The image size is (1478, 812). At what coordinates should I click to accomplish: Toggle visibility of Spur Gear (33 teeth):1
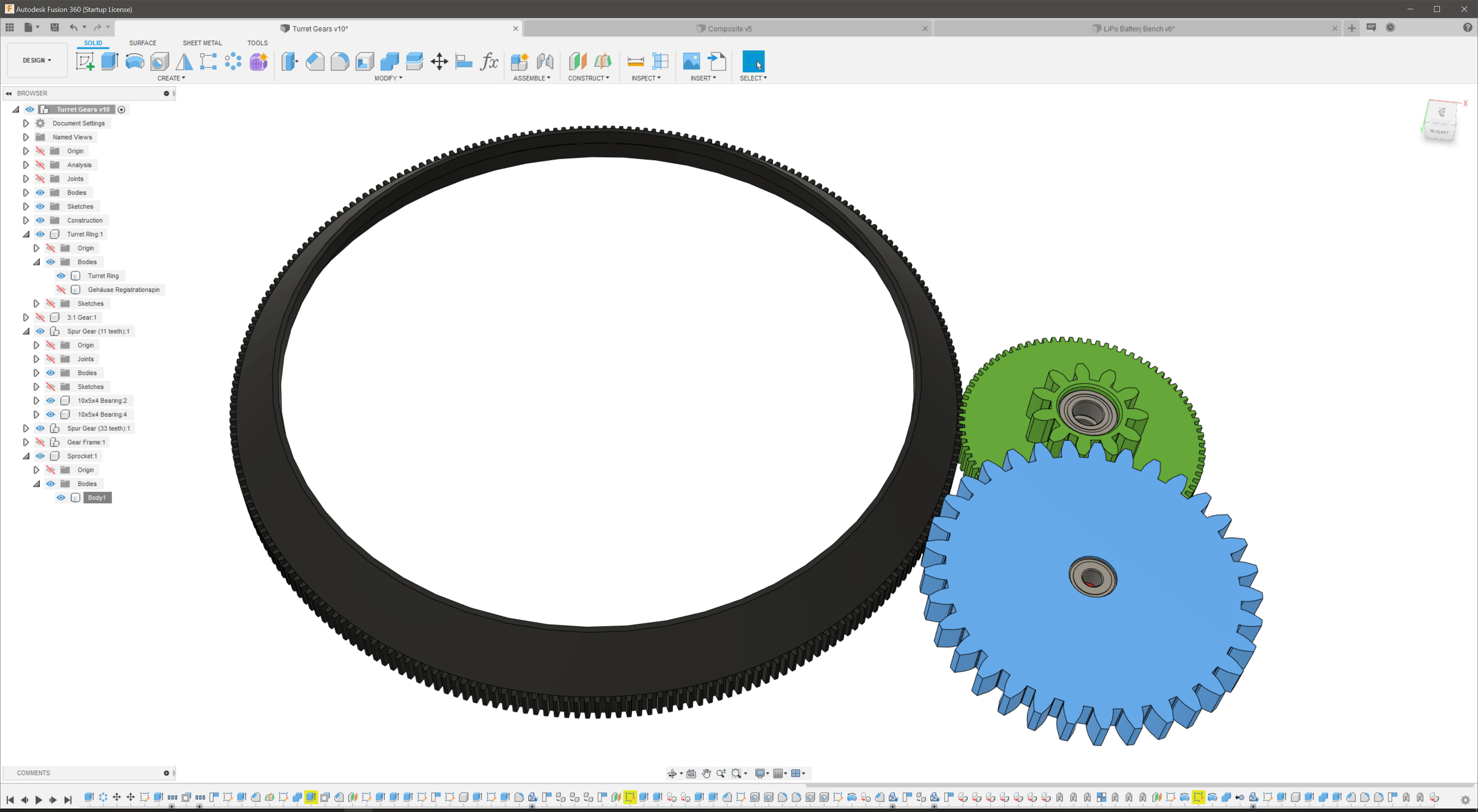coord(40,429)
